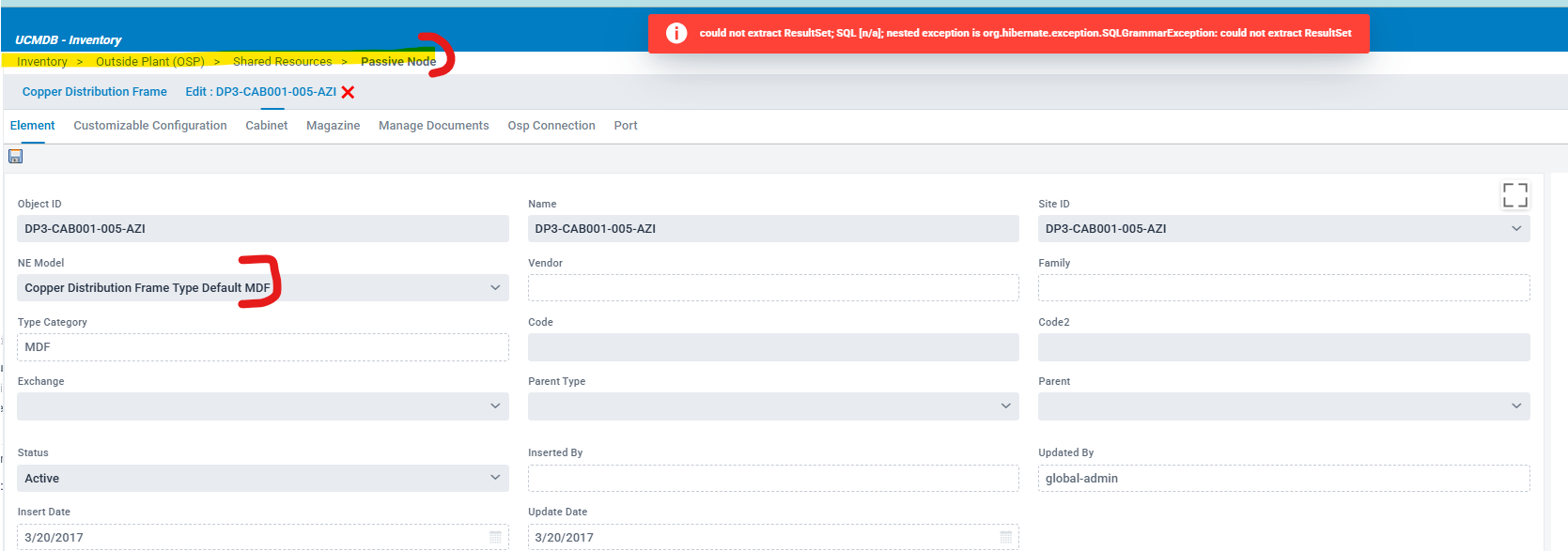Open the Exchange dropdown
The image size is (1568, 551).
point(495,406)
